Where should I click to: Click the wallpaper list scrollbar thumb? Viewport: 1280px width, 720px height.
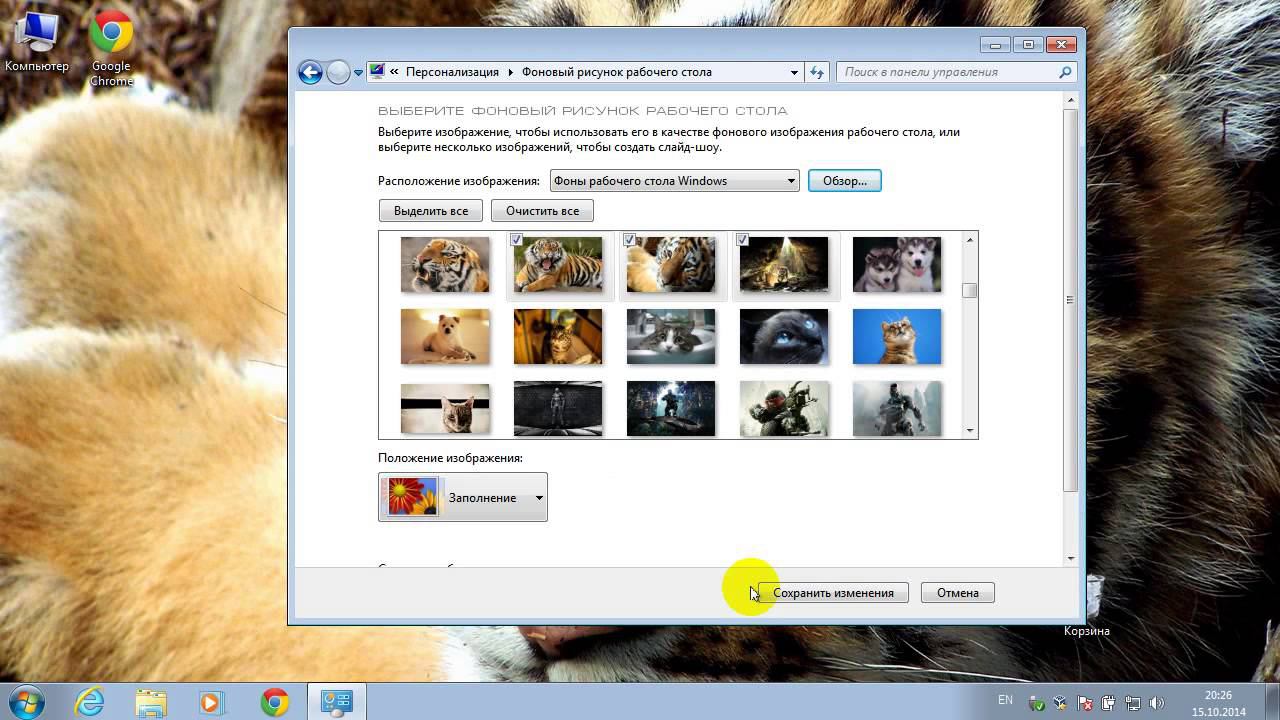[x=969, y=291]
